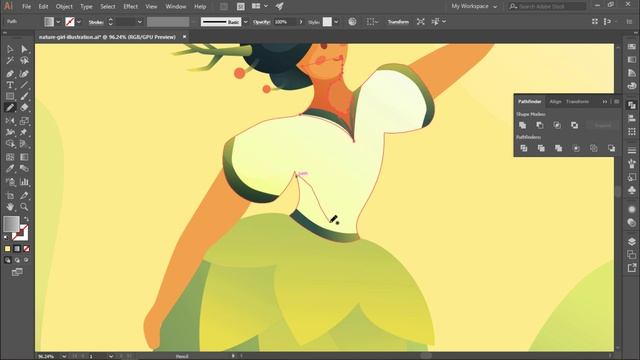Select the Scale tool
The height and width of the screenshot is (360, 640).
[24, 121]
